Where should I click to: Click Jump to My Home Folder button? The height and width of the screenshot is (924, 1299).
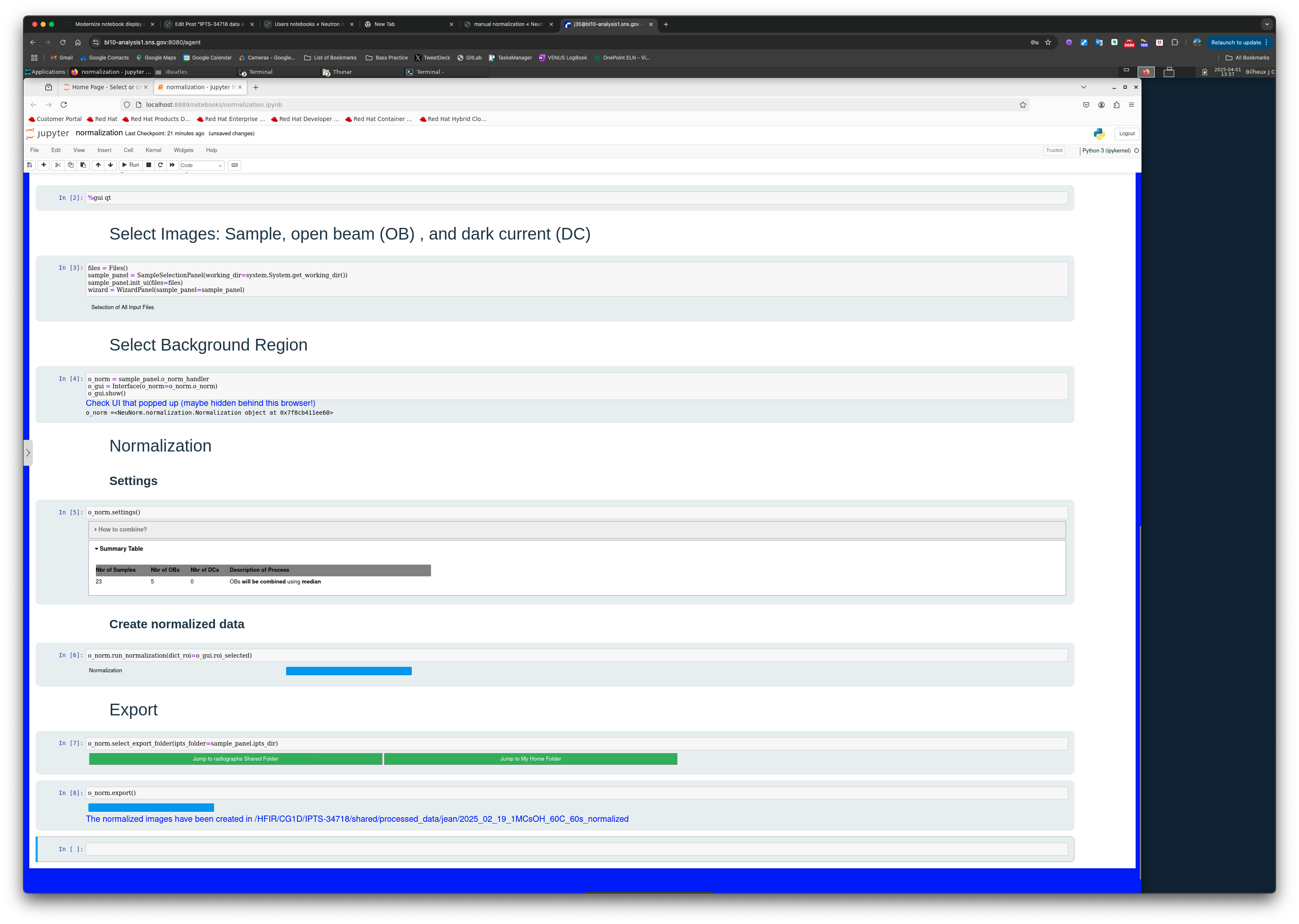(530, 759)
